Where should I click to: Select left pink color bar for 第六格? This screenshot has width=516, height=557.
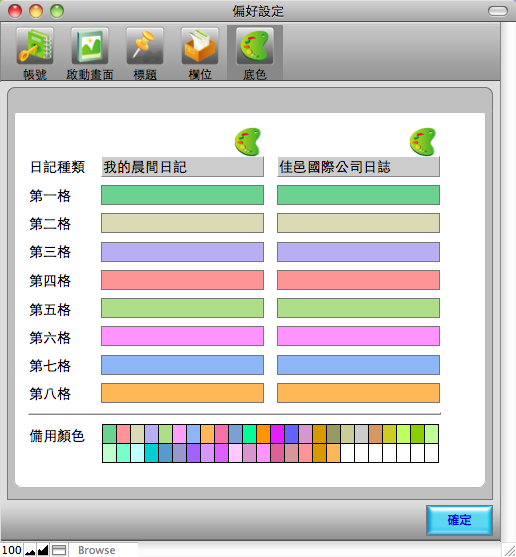[183, 336]
